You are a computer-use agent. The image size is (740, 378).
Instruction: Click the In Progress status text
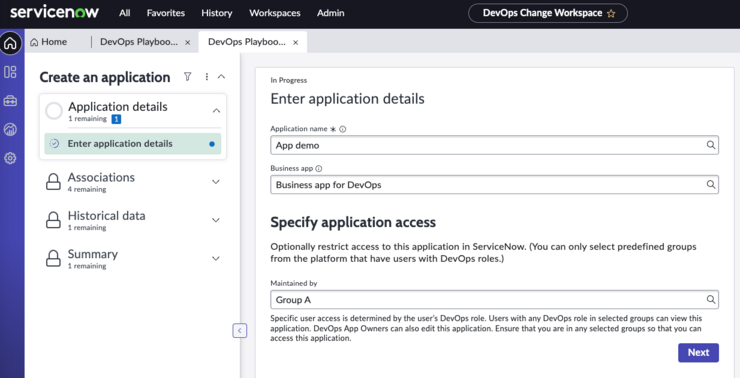(288, 80)
